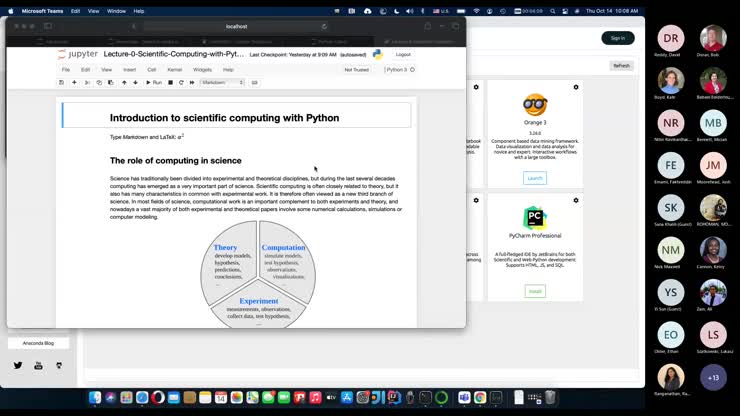Insert a cell below with plus icon
The height and width of the screenshot is (416, 740).
coord(74,82)
